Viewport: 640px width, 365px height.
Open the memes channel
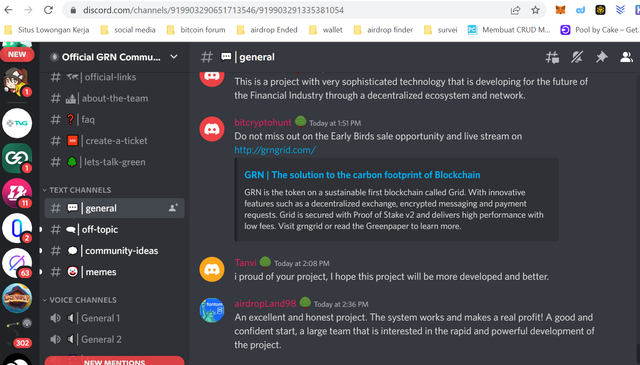pos(114,272)
